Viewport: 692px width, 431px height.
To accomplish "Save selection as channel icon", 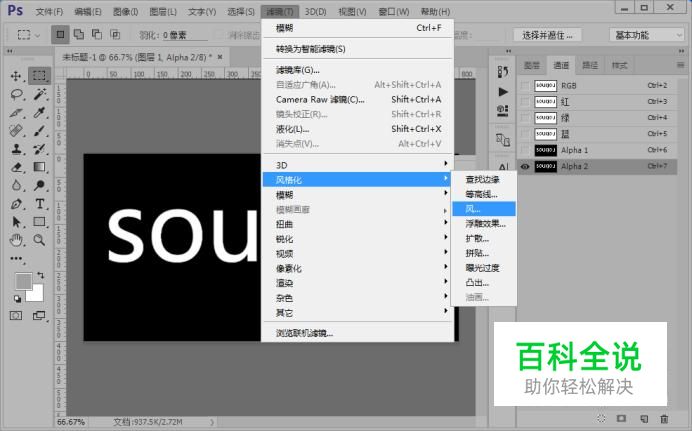I will tap(621, 418).
